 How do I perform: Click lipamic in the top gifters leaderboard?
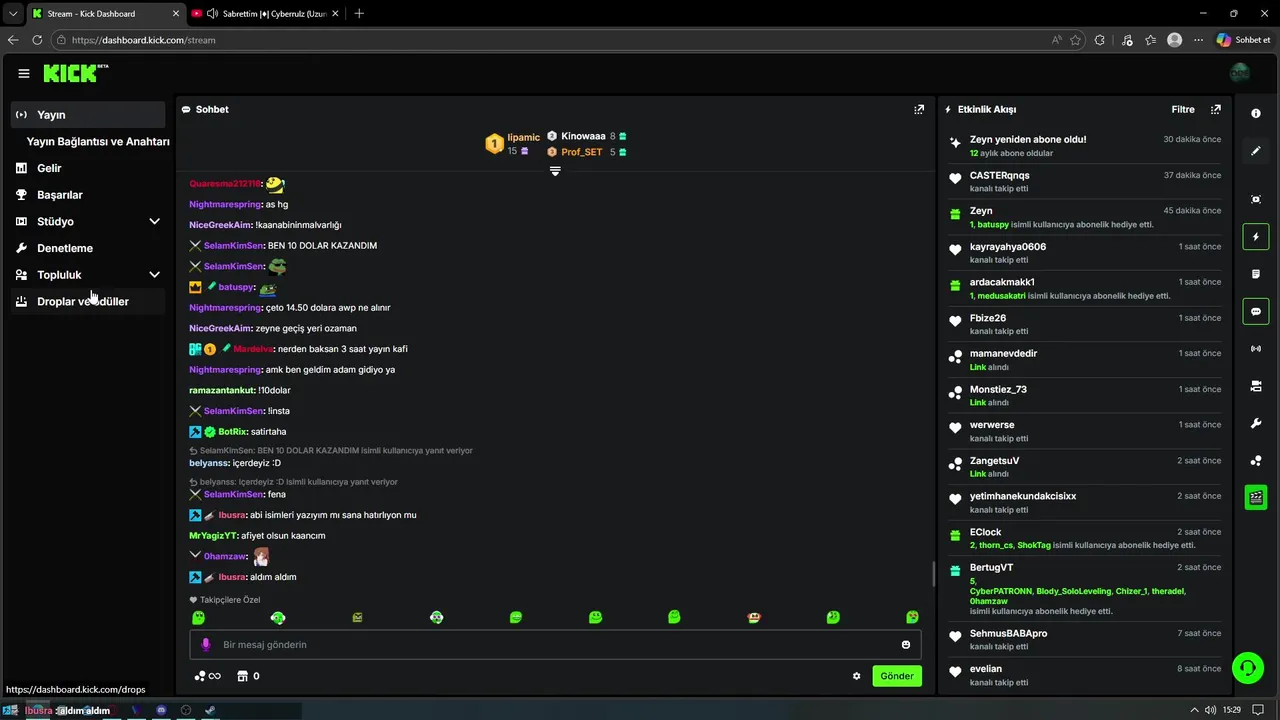523,137
